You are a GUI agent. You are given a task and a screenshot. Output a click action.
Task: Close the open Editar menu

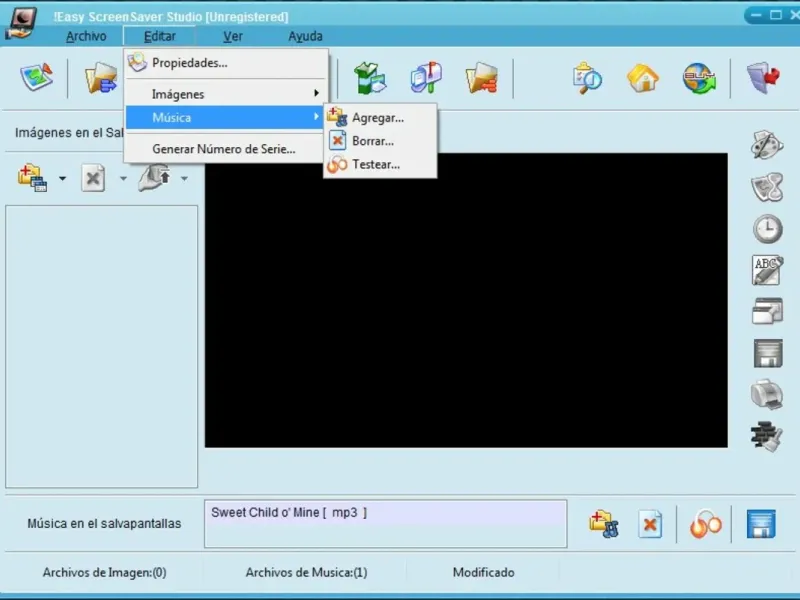click(x=159, y=36)
